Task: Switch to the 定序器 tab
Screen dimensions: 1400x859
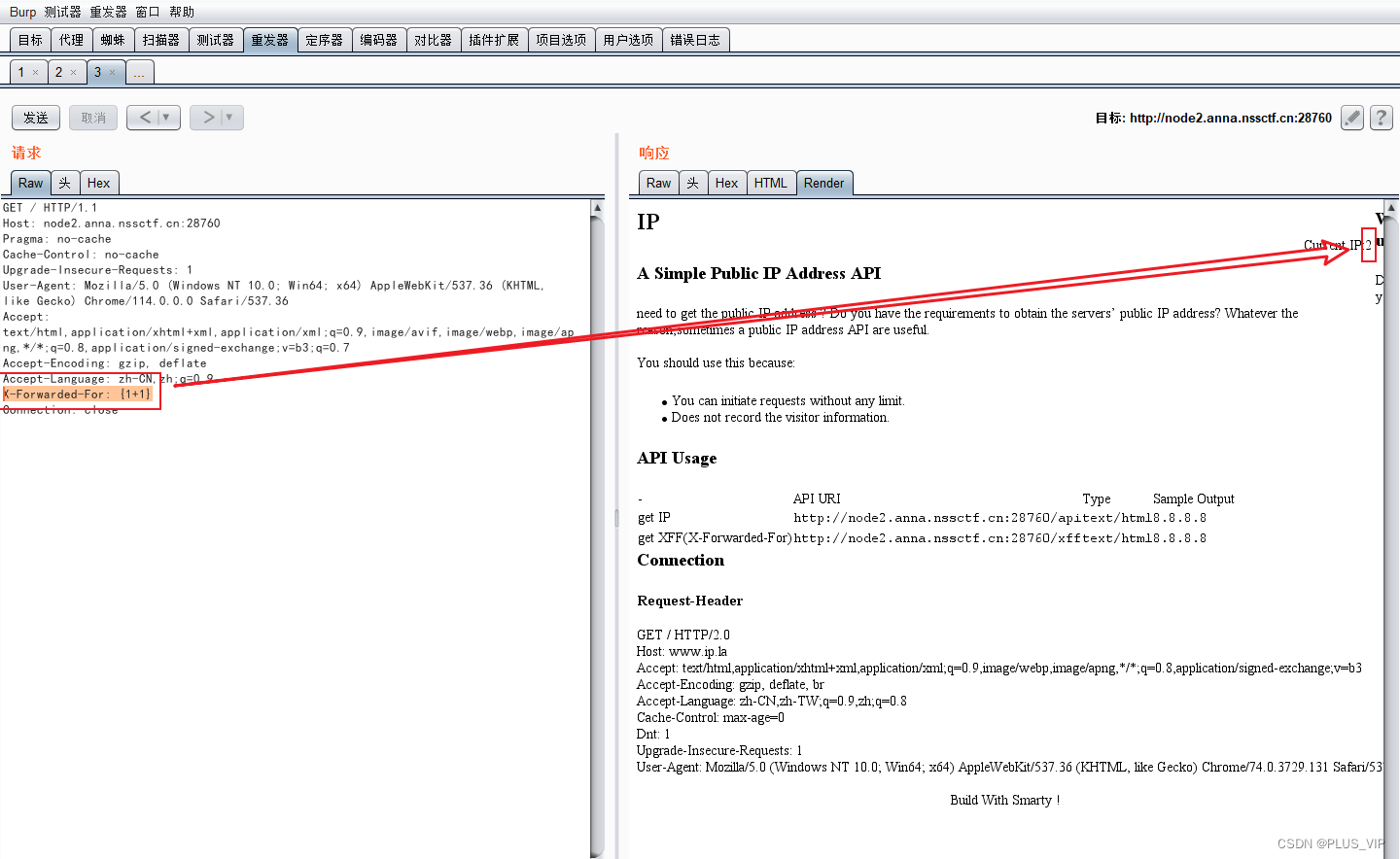Action: [x=324, y=40]
